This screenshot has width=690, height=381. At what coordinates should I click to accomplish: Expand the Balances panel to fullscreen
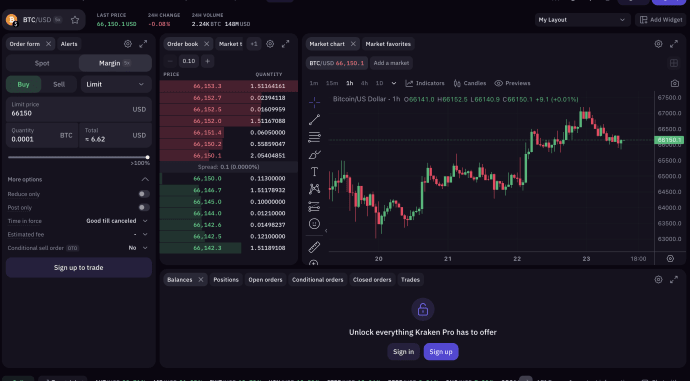click(x=674, y=279)
